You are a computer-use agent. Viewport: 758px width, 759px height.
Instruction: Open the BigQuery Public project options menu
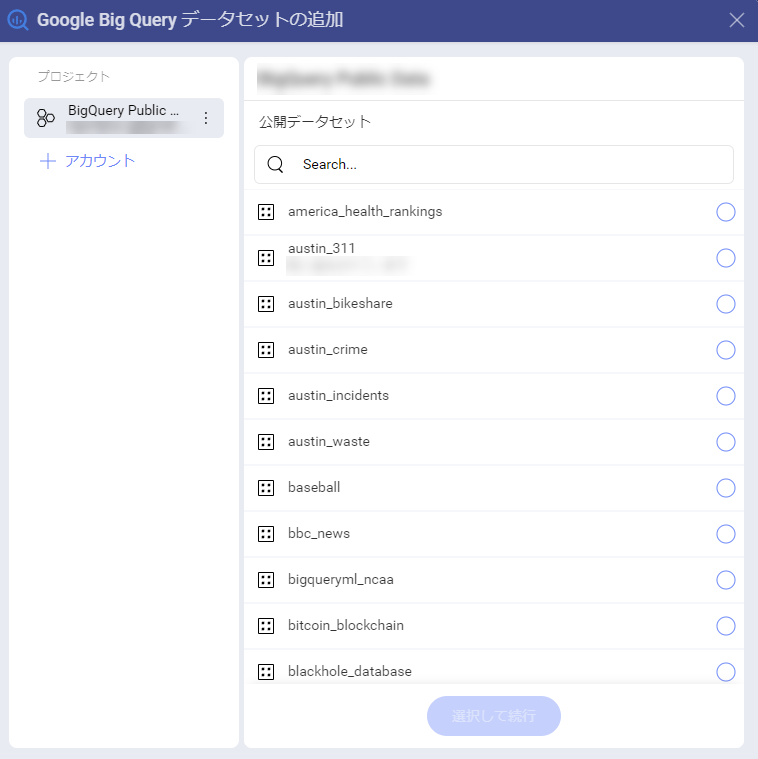point(206,118)
